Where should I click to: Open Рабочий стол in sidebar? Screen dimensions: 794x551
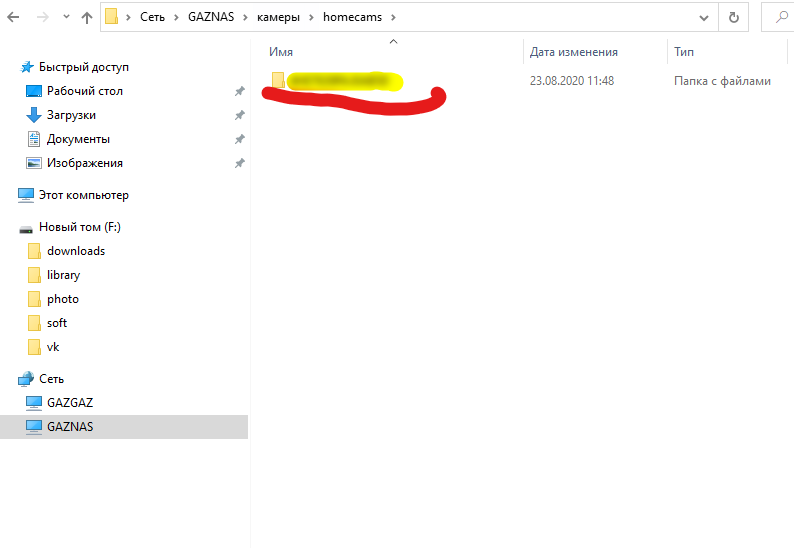pos(85,91)
